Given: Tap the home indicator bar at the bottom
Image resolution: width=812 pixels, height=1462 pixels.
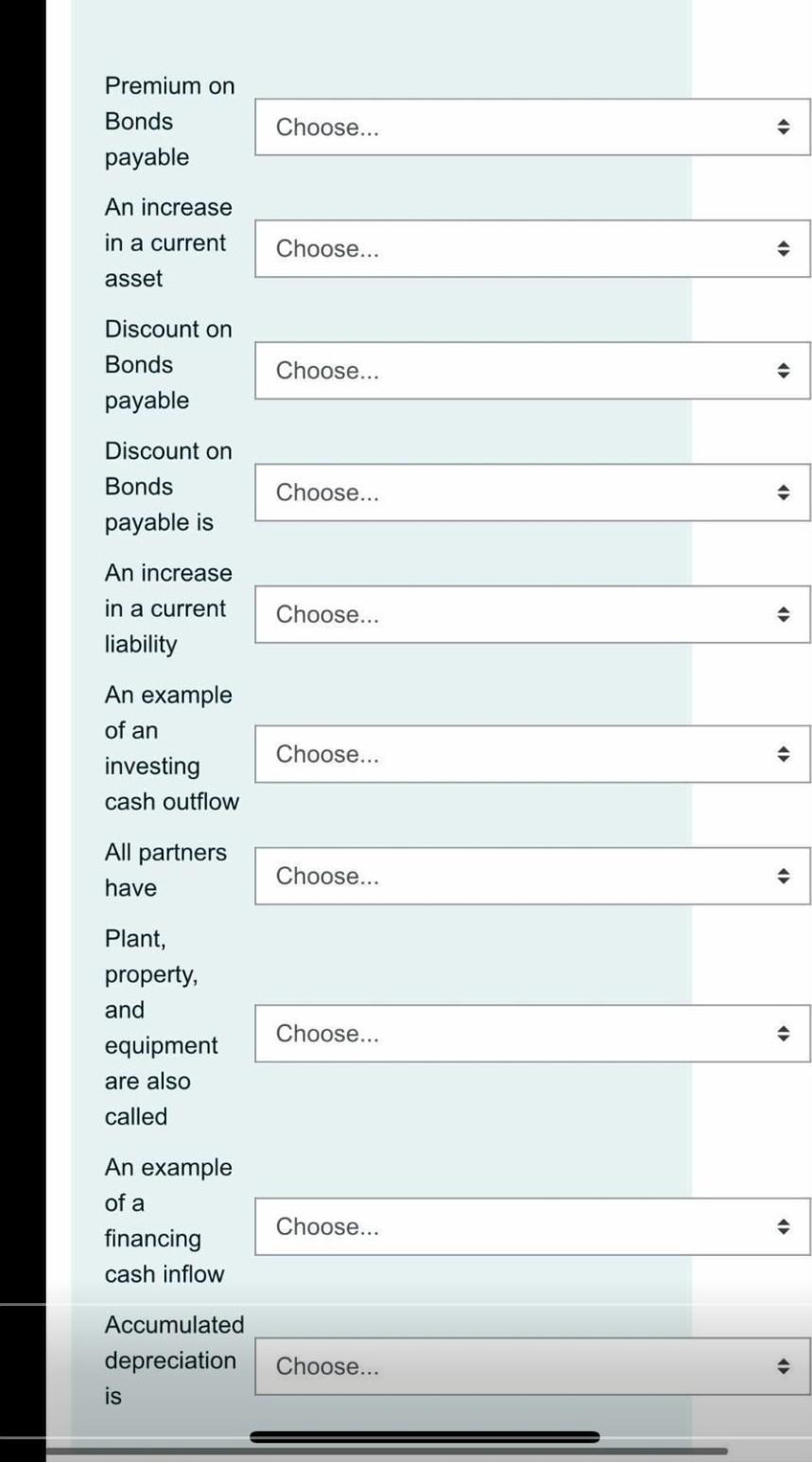Looking at the screenshot, I should (423, 1436).
